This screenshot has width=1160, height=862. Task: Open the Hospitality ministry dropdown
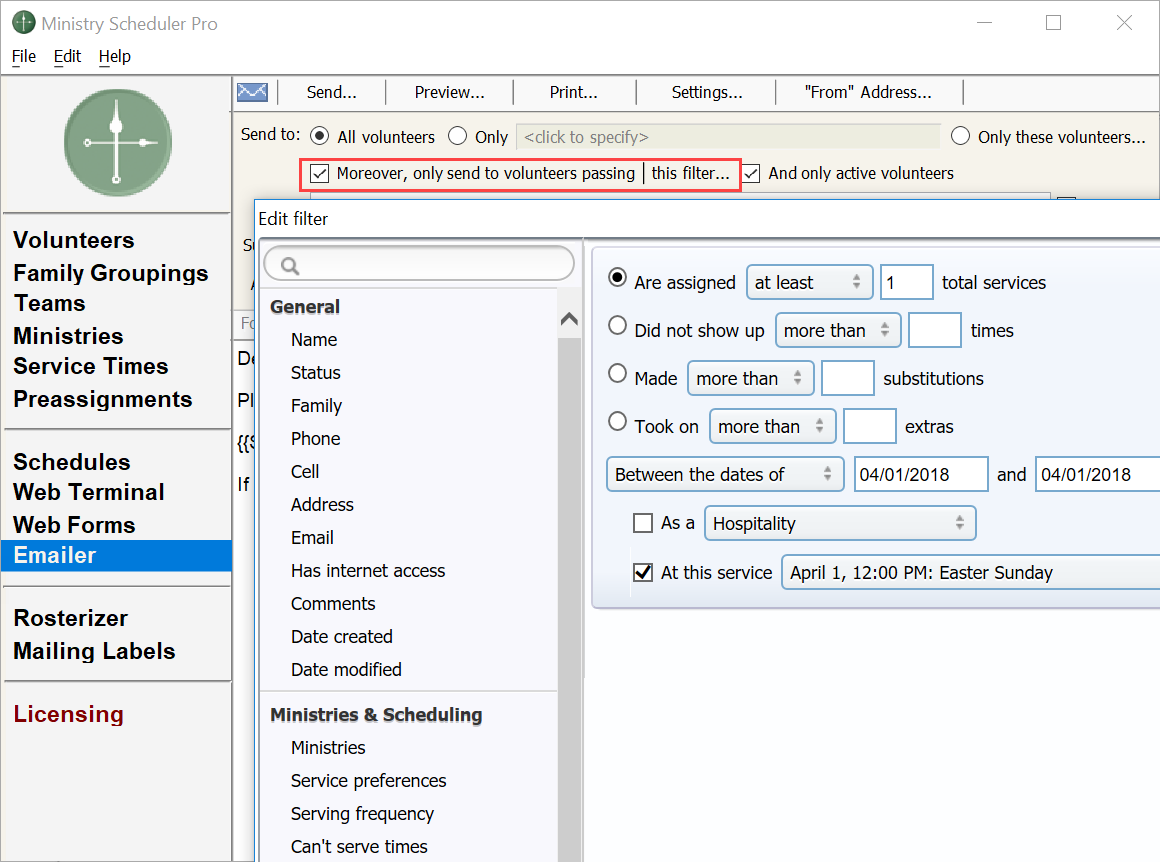[839, 523]
